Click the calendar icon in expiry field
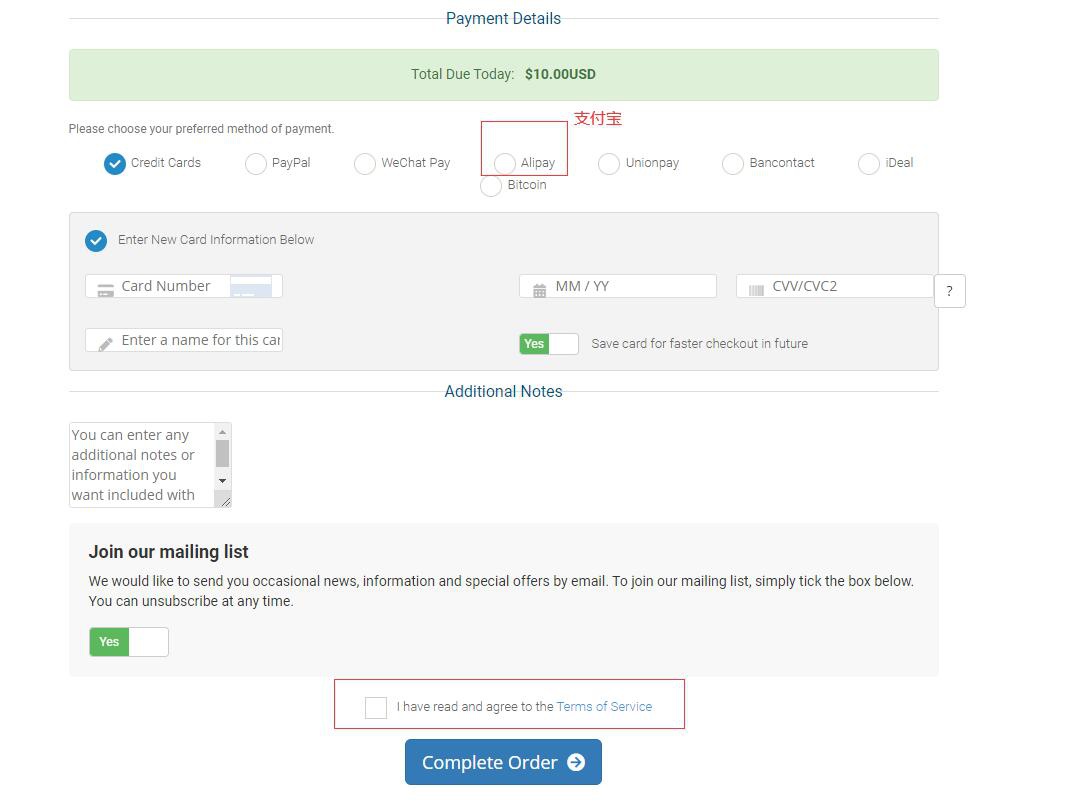This screenshot has width=1080, height=804. coord(539,290)
